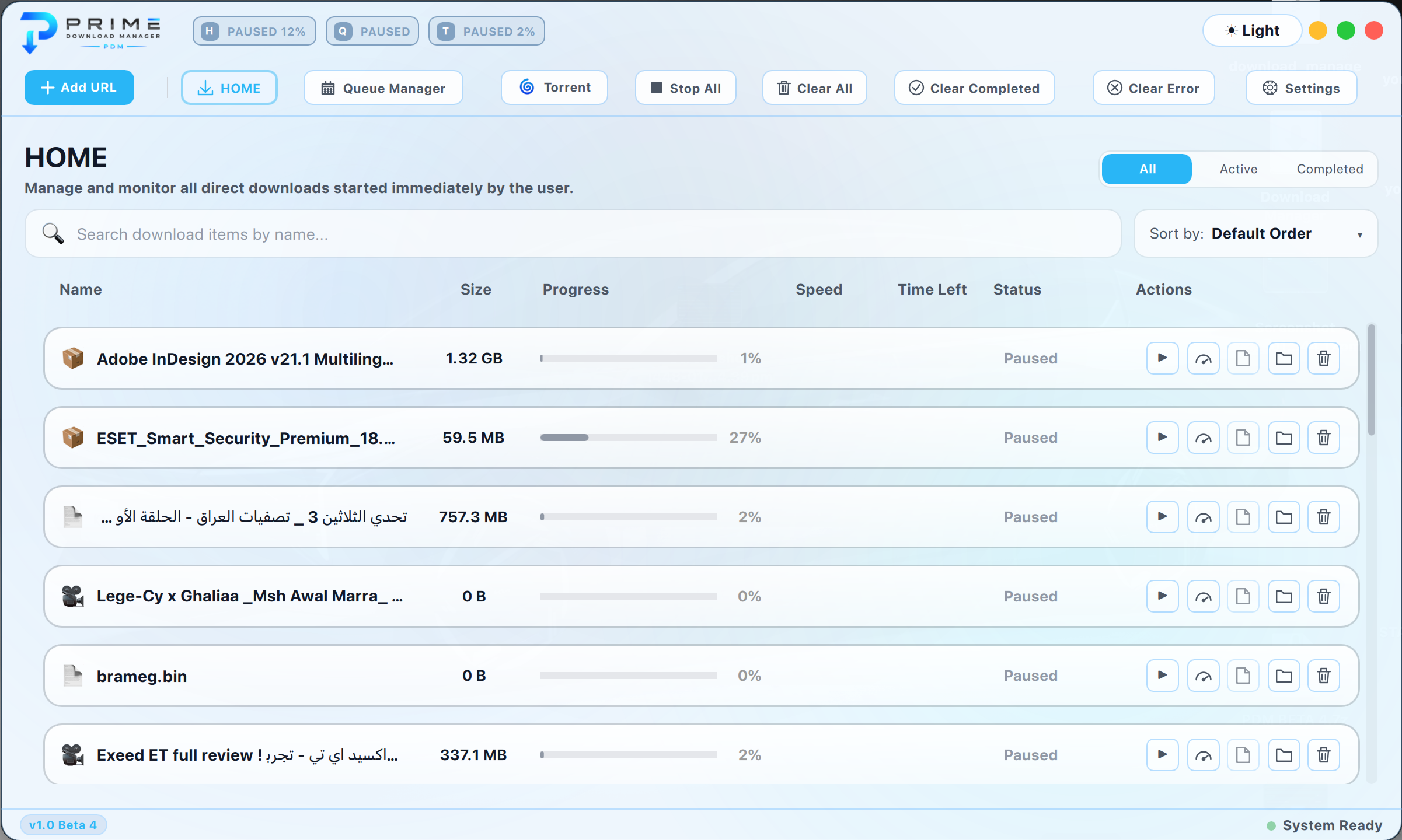
Task: Select the 1.32 GB size value
Action: 474,358
